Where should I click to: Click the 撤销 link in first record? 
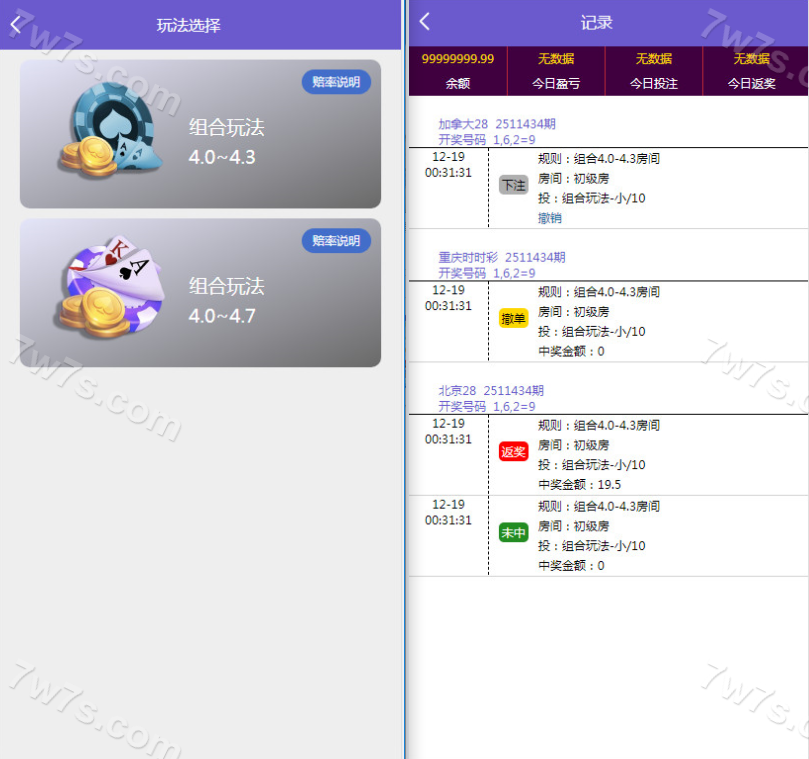549,218
